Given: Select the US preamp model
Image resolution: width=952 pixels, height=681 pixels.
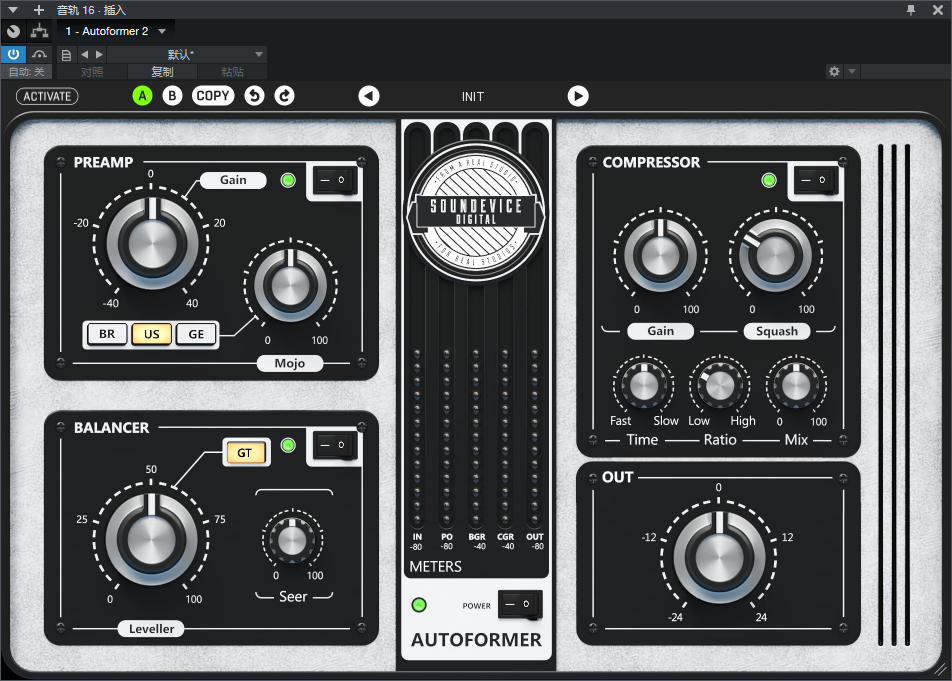Looking at the screenshot, I should click(152, 334).
